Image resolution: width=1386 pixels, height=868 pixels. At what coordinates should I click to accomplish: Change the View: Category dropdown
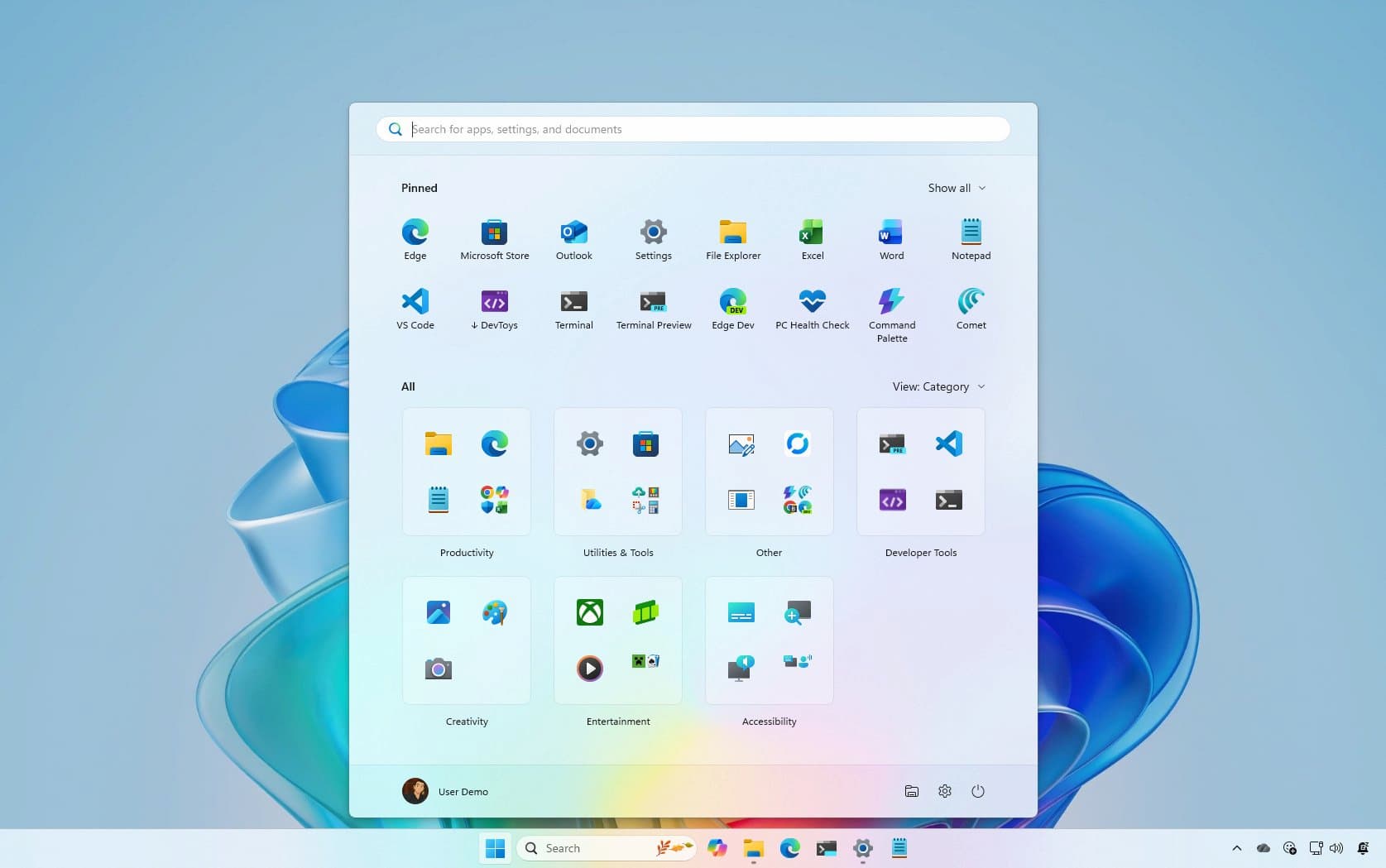pos(938,386)
